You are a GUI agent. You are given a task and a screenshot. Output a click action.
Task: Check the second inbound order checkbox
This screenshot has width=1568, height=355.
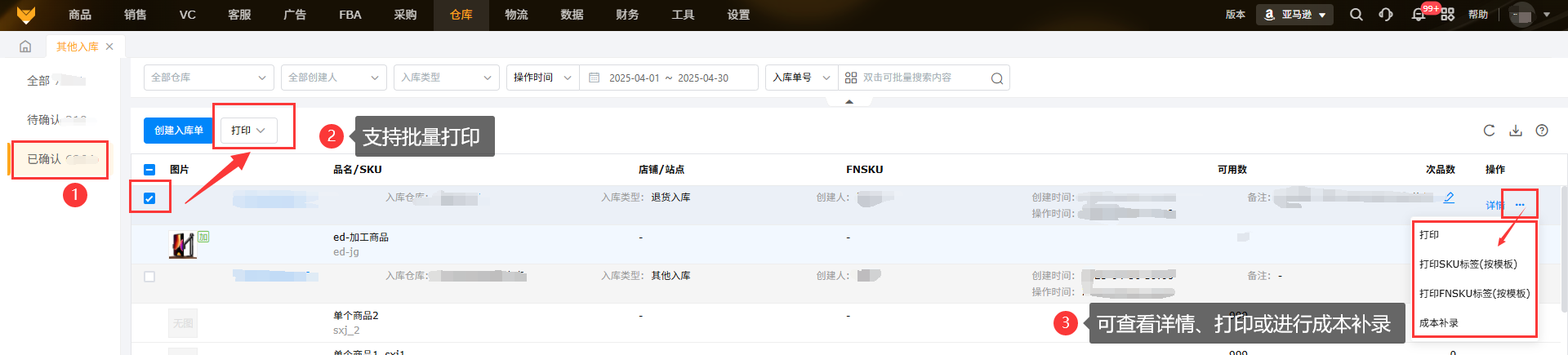(149, 277)
